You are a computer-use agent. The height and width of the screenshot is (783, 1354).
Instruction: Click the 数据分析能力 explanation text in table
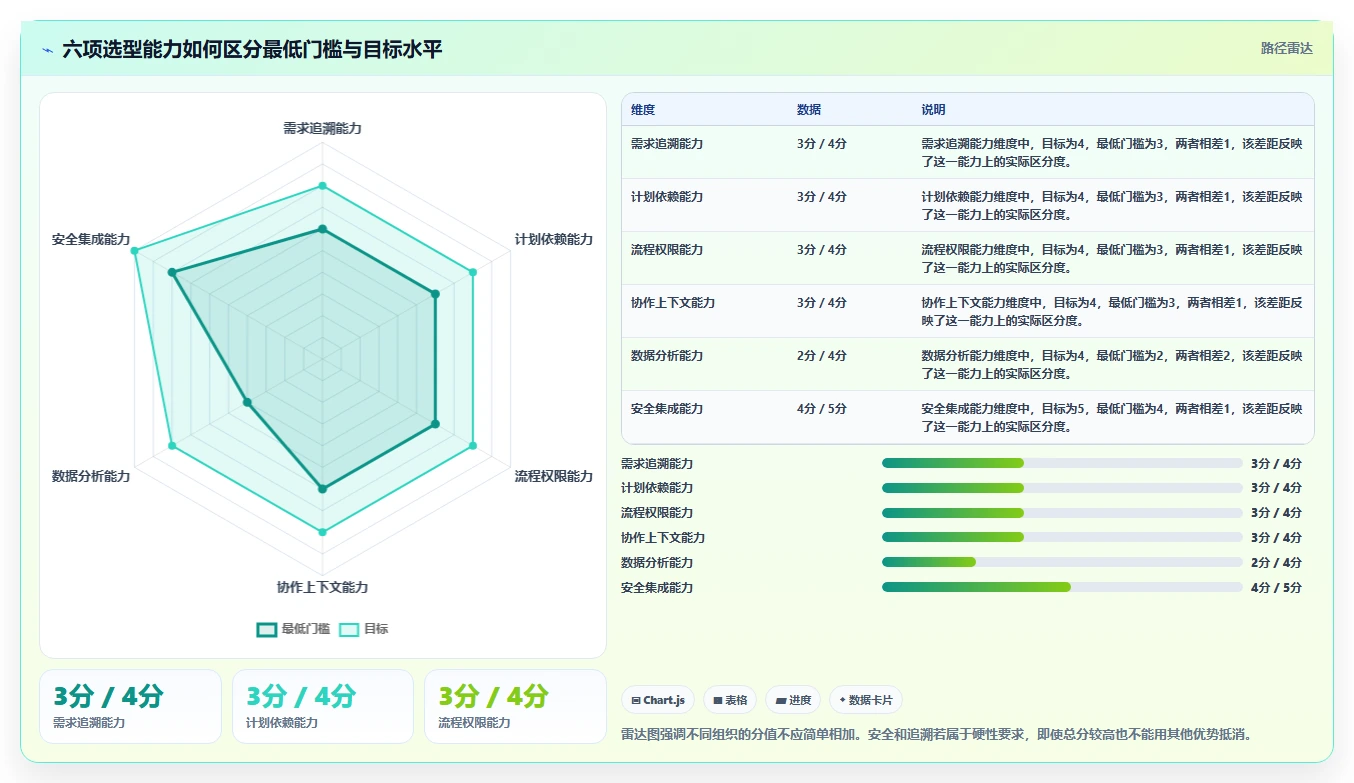(x=1112, y=365)
